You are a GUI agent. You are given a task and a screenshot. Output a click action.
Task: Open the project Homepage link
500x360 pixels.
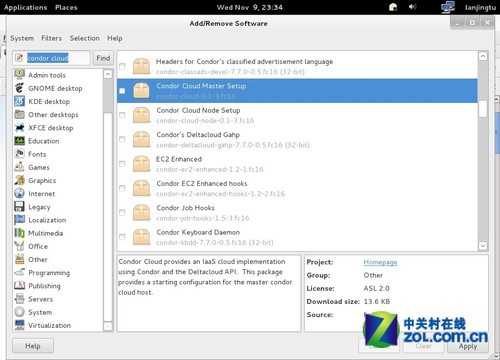point(380,262)
